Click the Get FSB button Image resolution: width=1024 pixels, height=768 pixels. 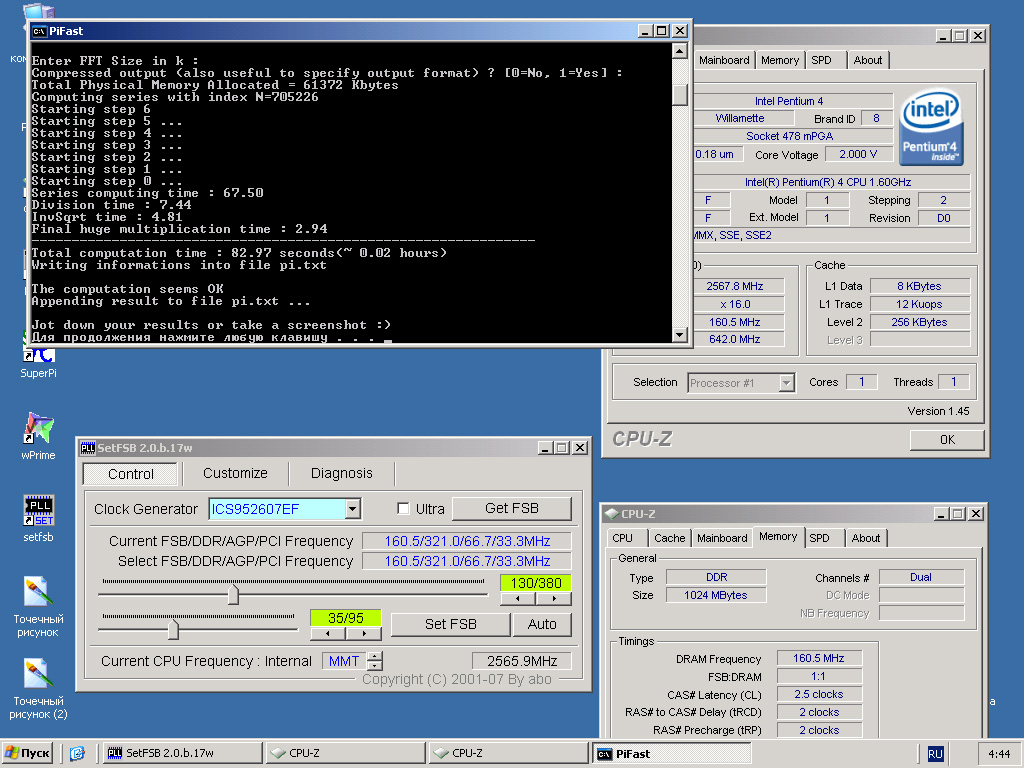point(511,508)
